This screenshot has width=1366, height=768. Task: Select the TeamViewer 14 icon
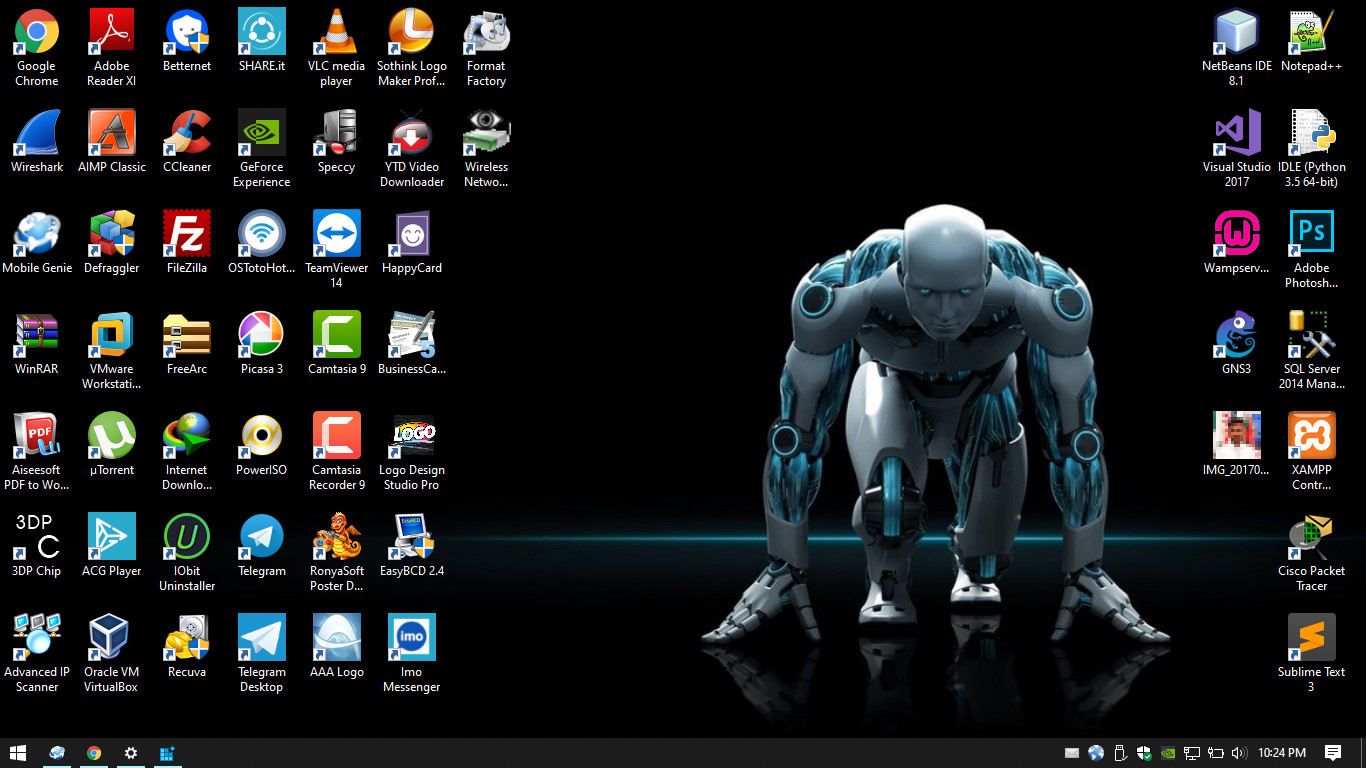[337, 234]
